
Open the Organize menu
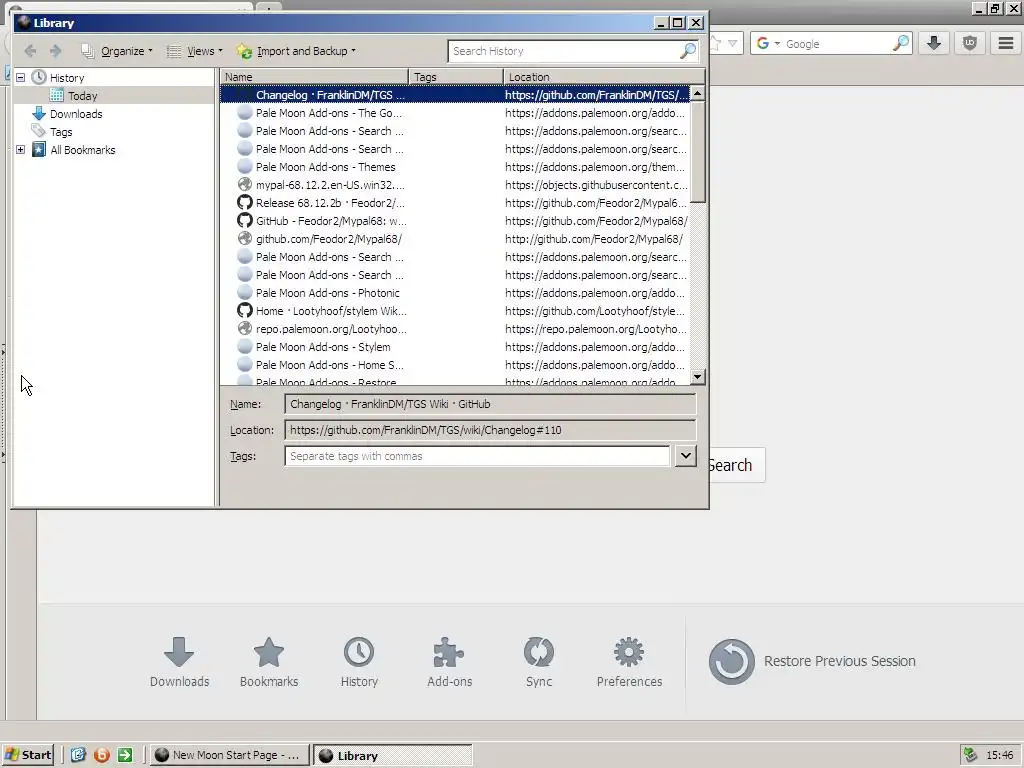(x=117, y=51)
